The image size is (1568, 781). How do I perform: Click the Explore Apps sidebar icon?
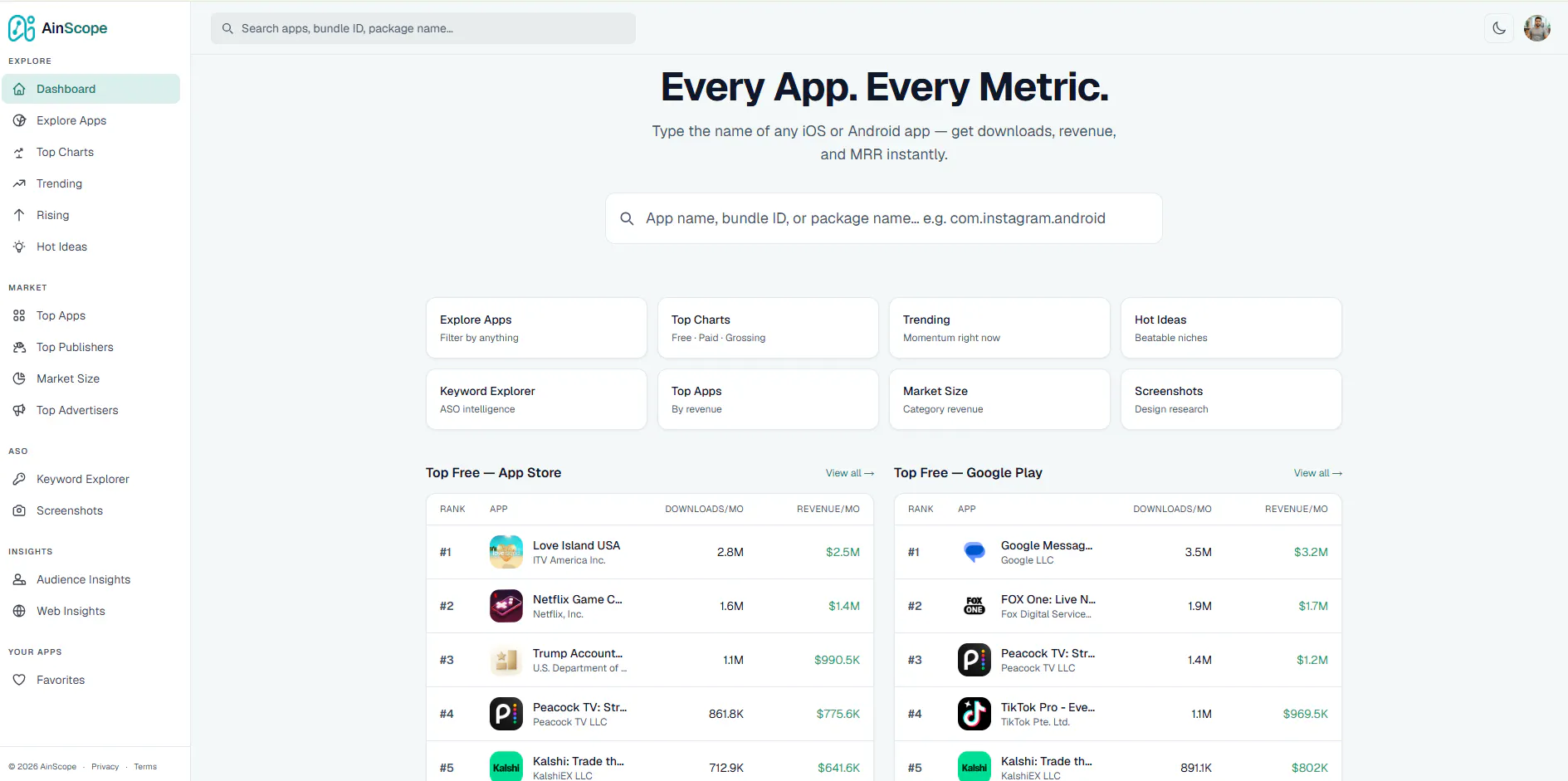[x=19, y=120]
